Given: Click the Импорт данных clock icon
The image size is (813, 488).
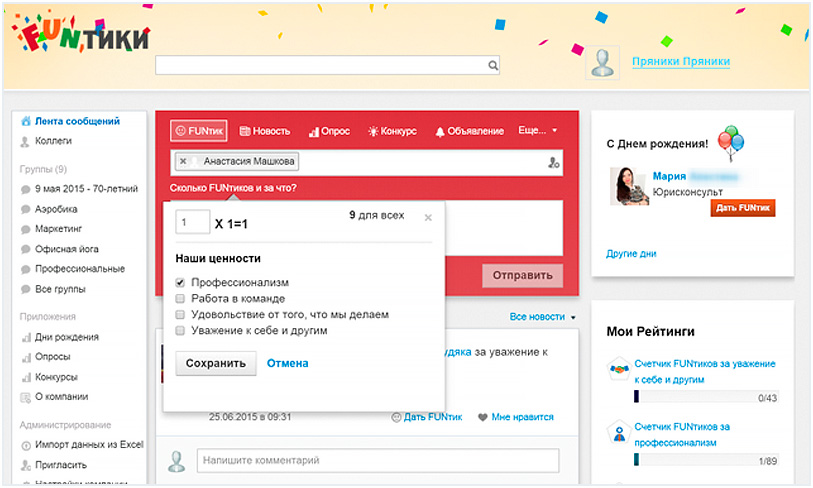Looking at the screenshot, I should [x=25, y=445].
